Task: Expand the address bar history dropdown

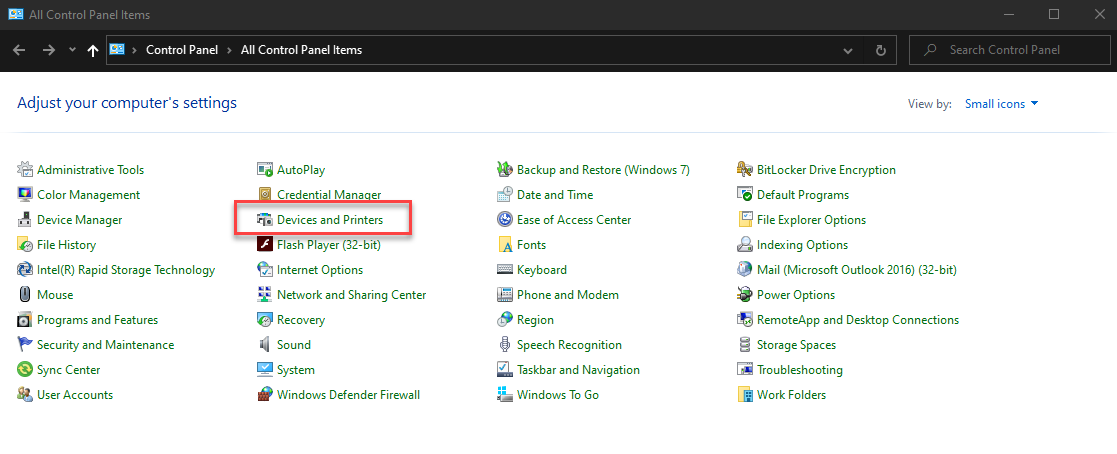Action: [x=848, y=50]
